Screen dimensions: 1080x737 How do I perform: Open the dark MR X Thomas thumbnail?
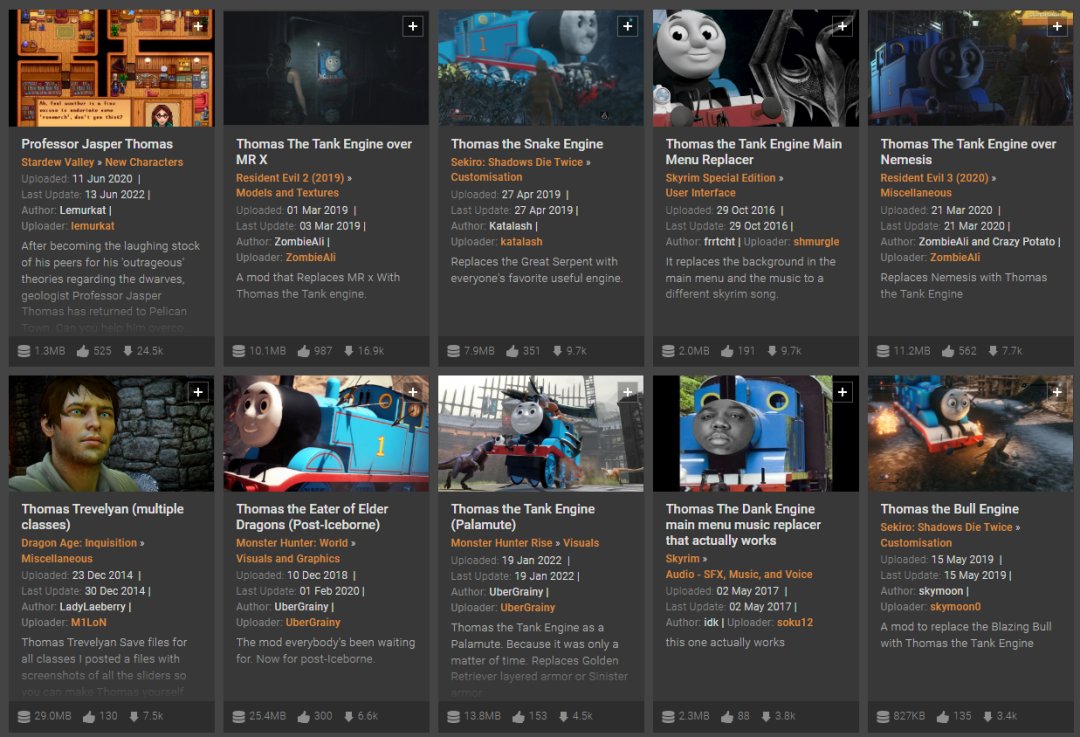326,68
